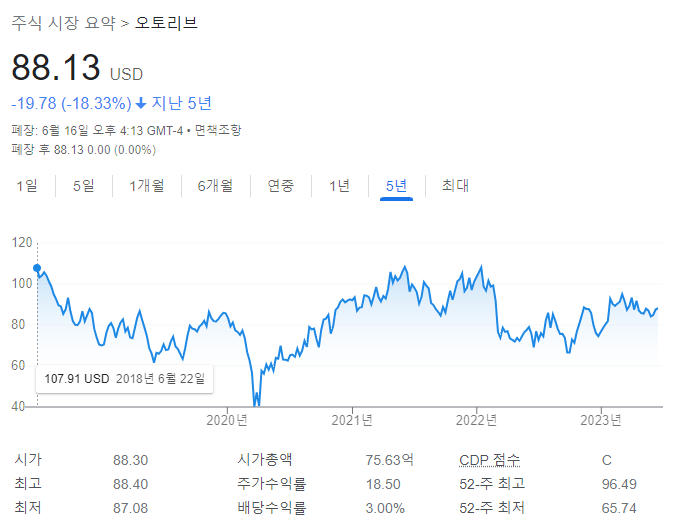Click the 배당수익률 value 3.00%
Viewport: 677px width, 531px height.
[x=385, y=508]
